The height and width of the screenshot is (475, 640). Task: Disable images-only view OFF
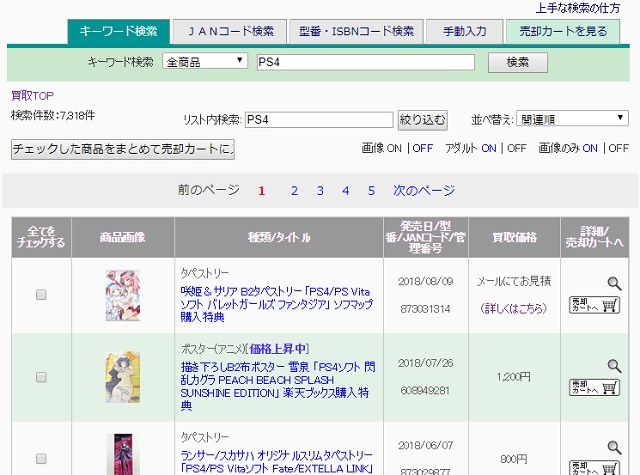(618, 148)
